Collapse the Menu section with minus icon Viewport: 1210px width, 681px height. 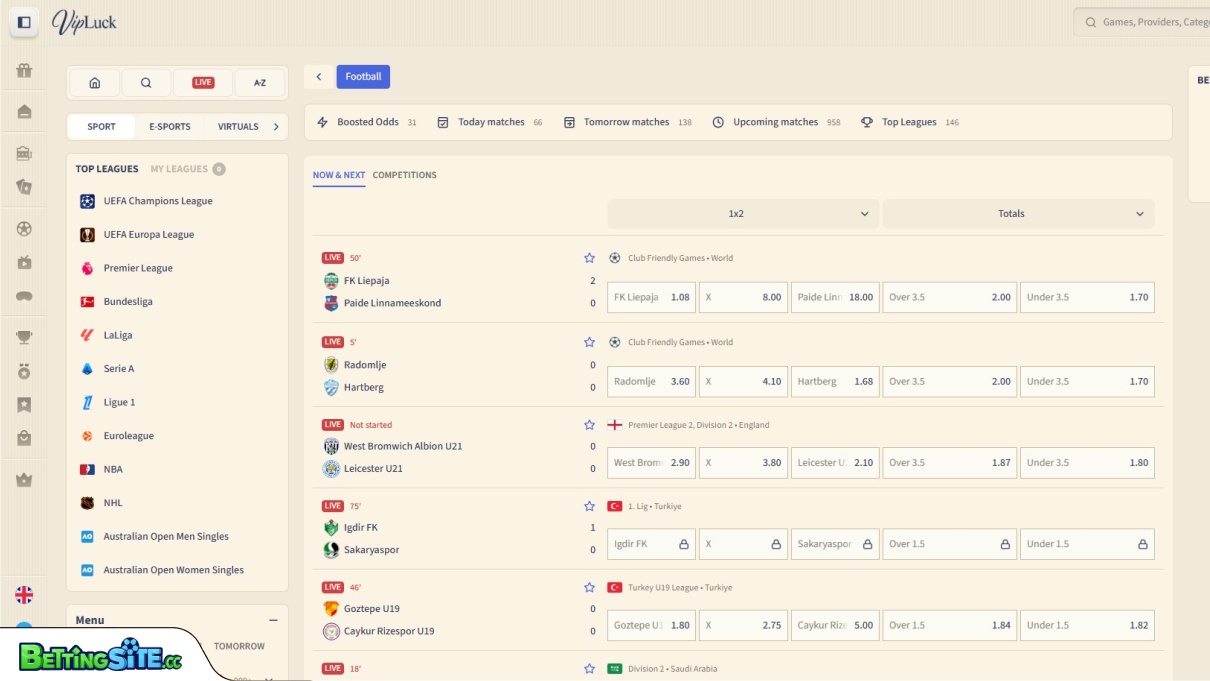272,619
